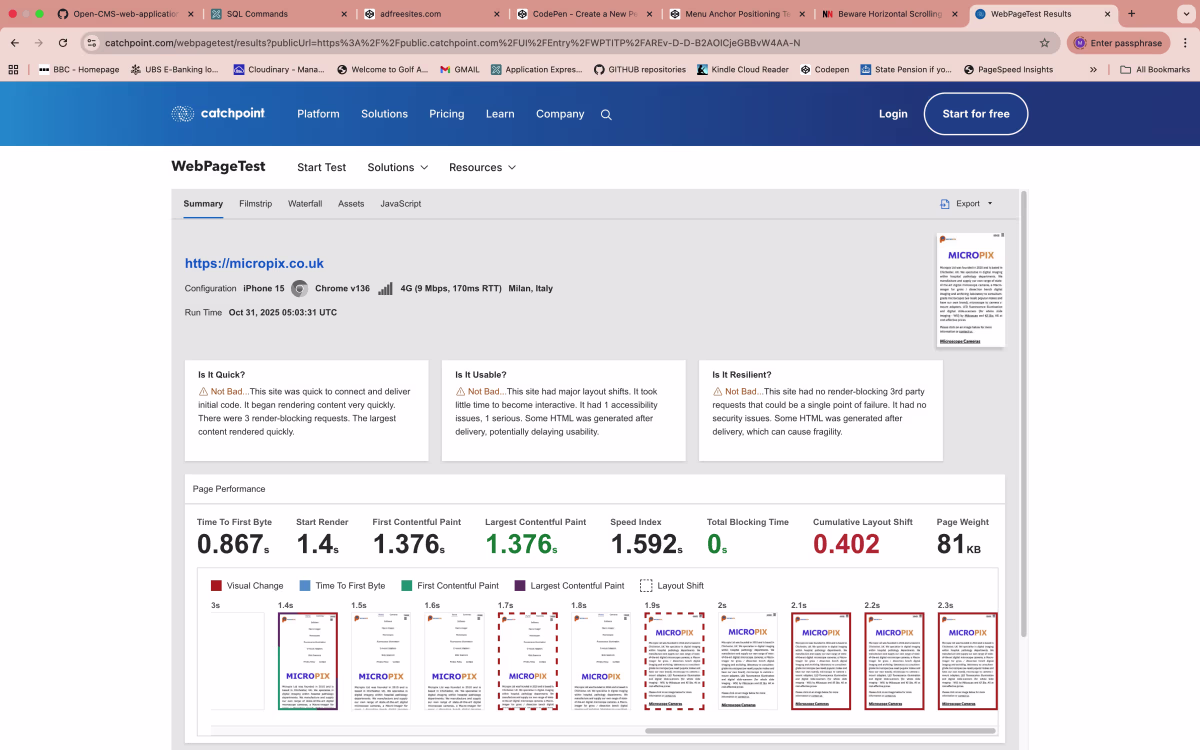The height and width of the screenshot is (750, 1200).
Task: Select the Filmstrip tab
Action: point(255,203)
